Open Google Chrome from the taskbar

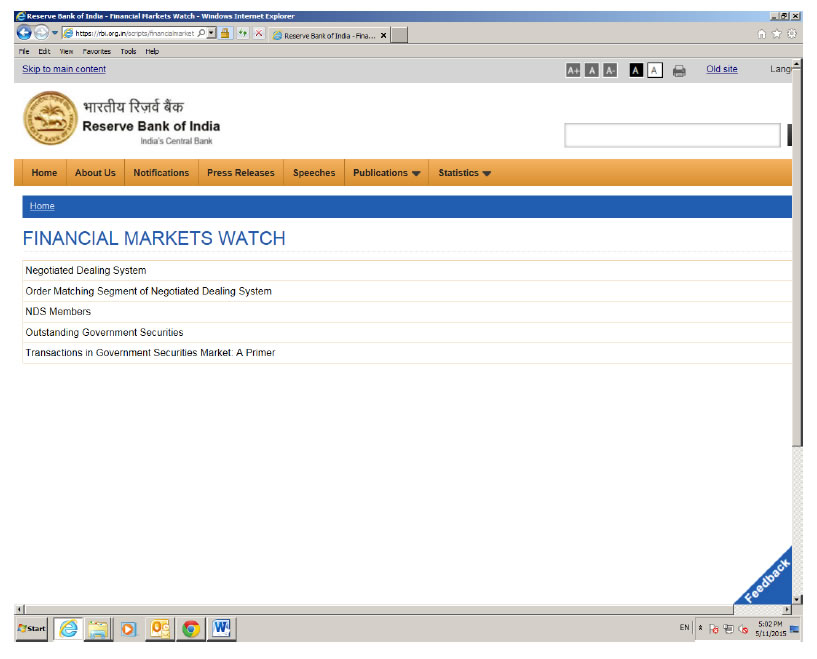(190, 628)
